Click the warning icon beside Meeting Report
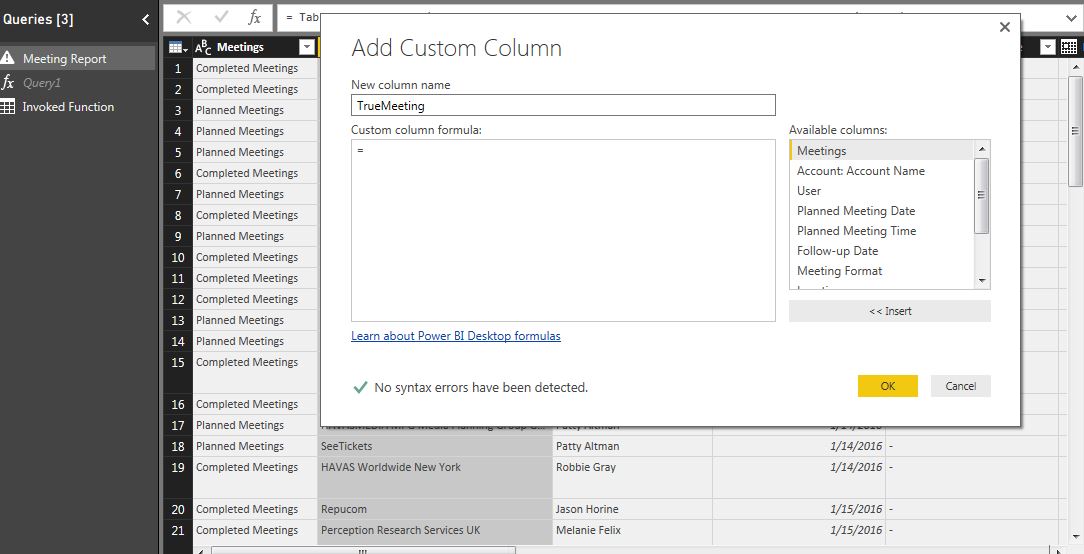The width and height of the screenshot is (1084, 554). [x=8, y=58]
